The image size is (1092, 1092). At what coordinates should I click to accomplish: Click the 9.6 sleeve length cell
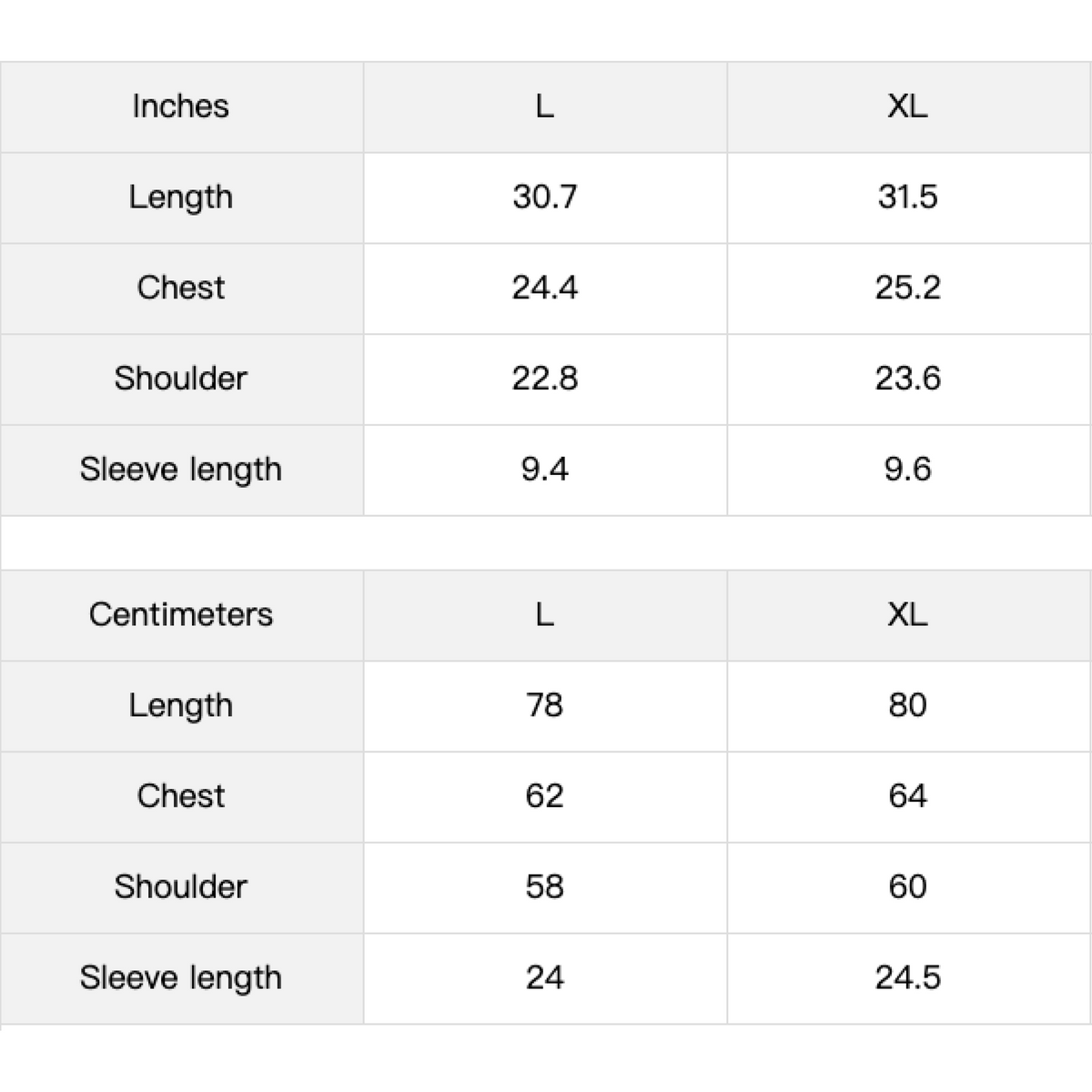pyautogui.click(x=909, y=470)
